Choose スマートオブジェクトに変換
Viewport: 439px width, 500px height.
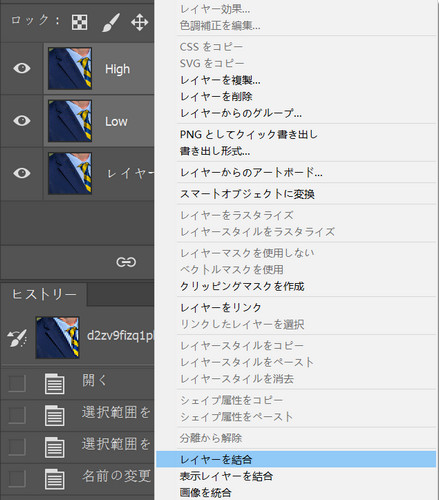[247, 194]
